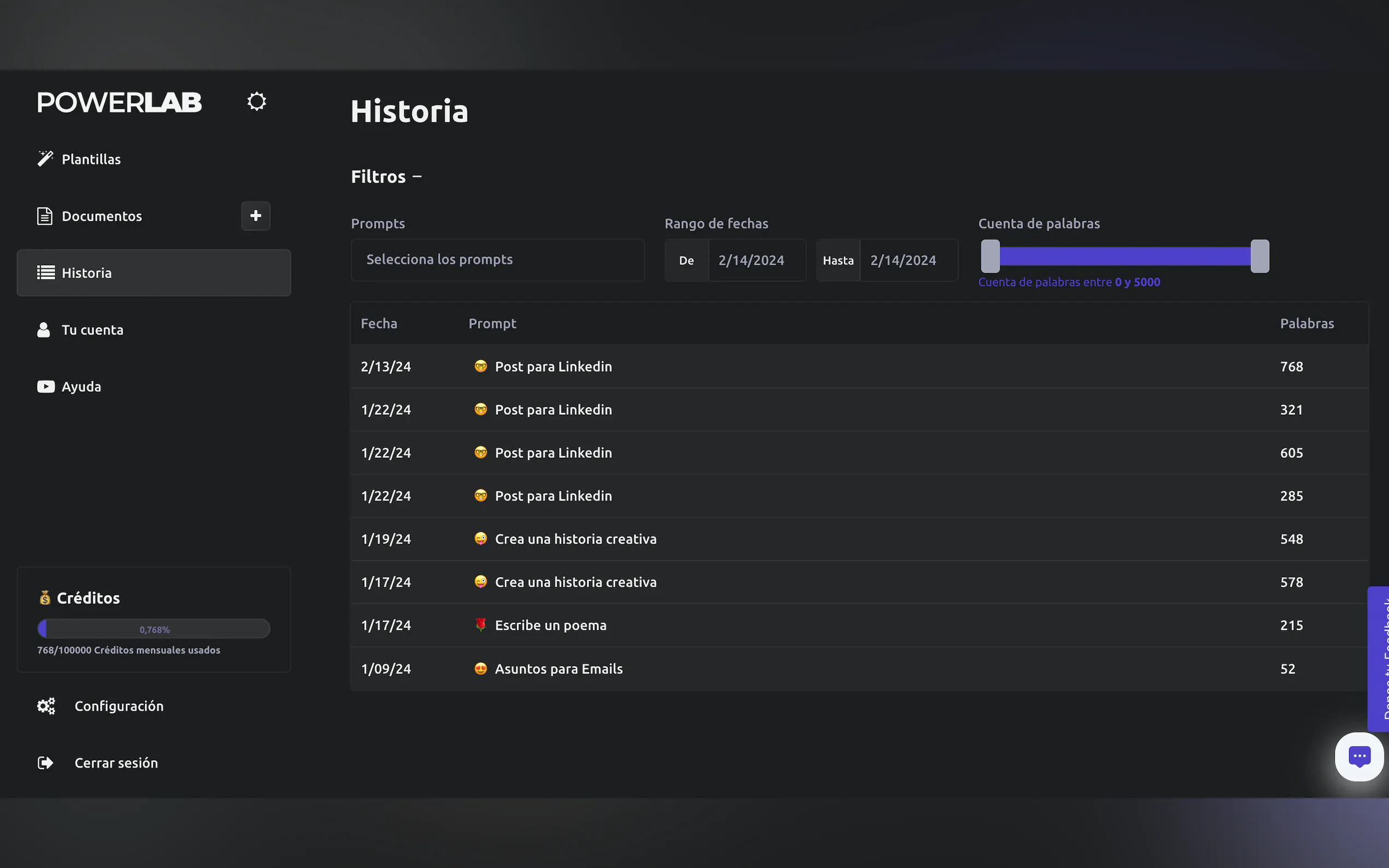Open the chat support bubble

coord(1358,756)
